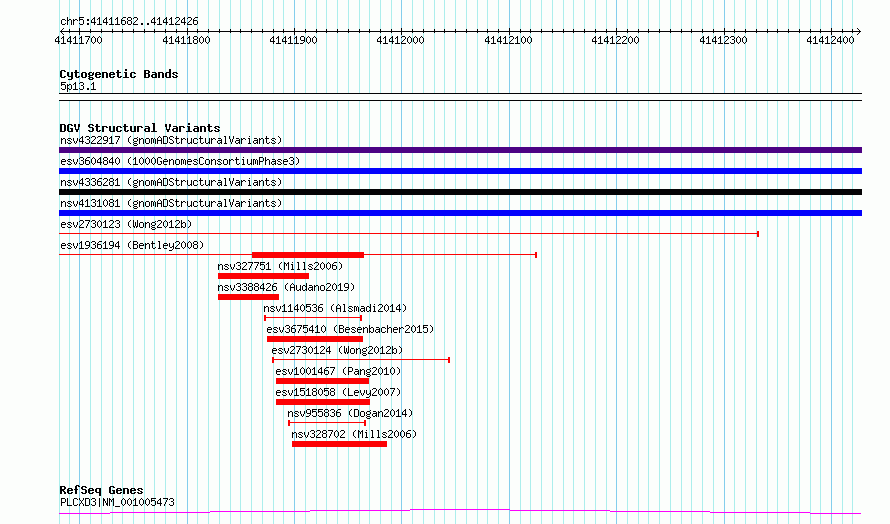Click the red bar under nsv328702
890x524 pixels.
339,444
